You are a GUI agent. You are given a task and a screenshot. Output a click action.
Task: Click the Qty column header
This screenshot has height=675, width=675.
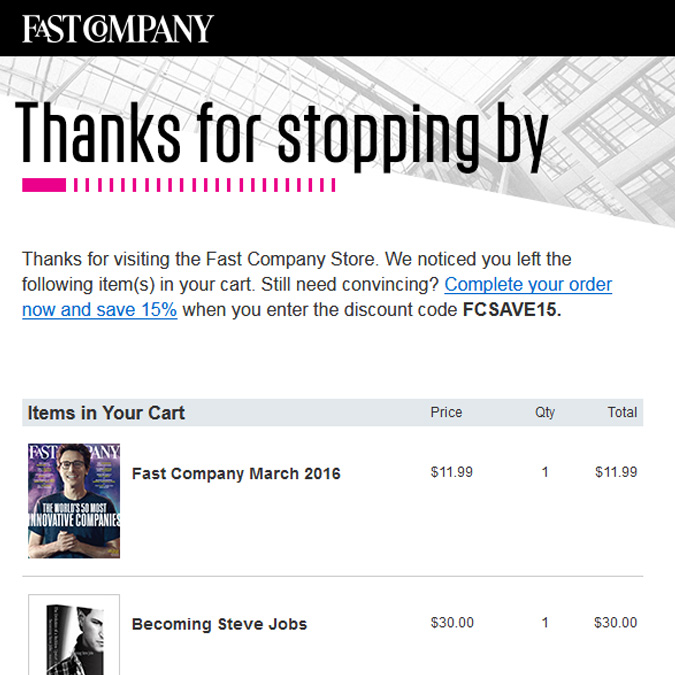(545, 412)
